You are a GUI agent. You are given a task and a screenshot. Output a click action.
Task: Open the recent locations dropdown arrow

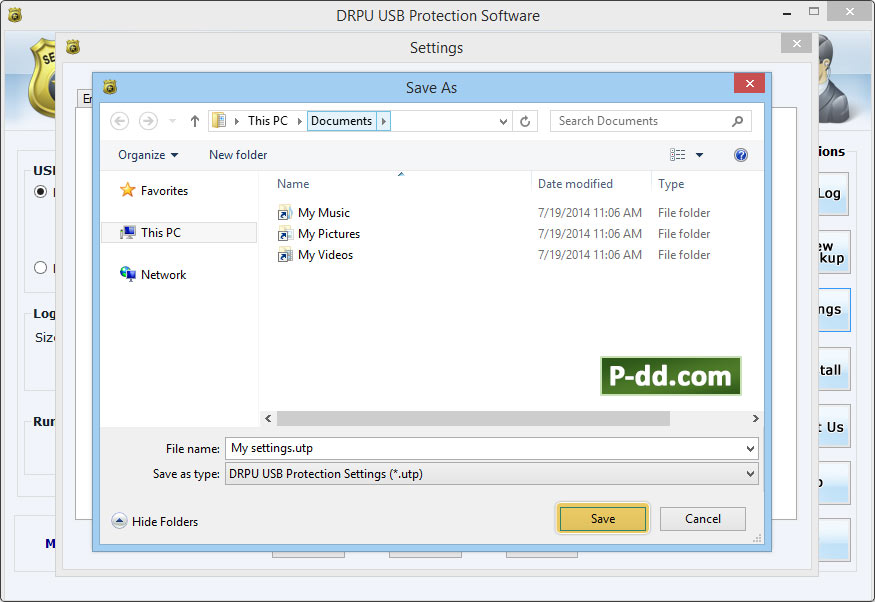172,121
